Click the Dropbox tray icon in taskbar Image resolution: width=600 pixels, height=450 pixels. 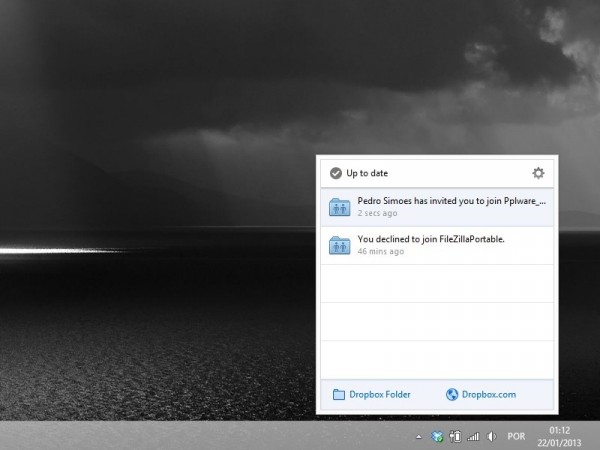pyautogui.click(x=437, y=436)
